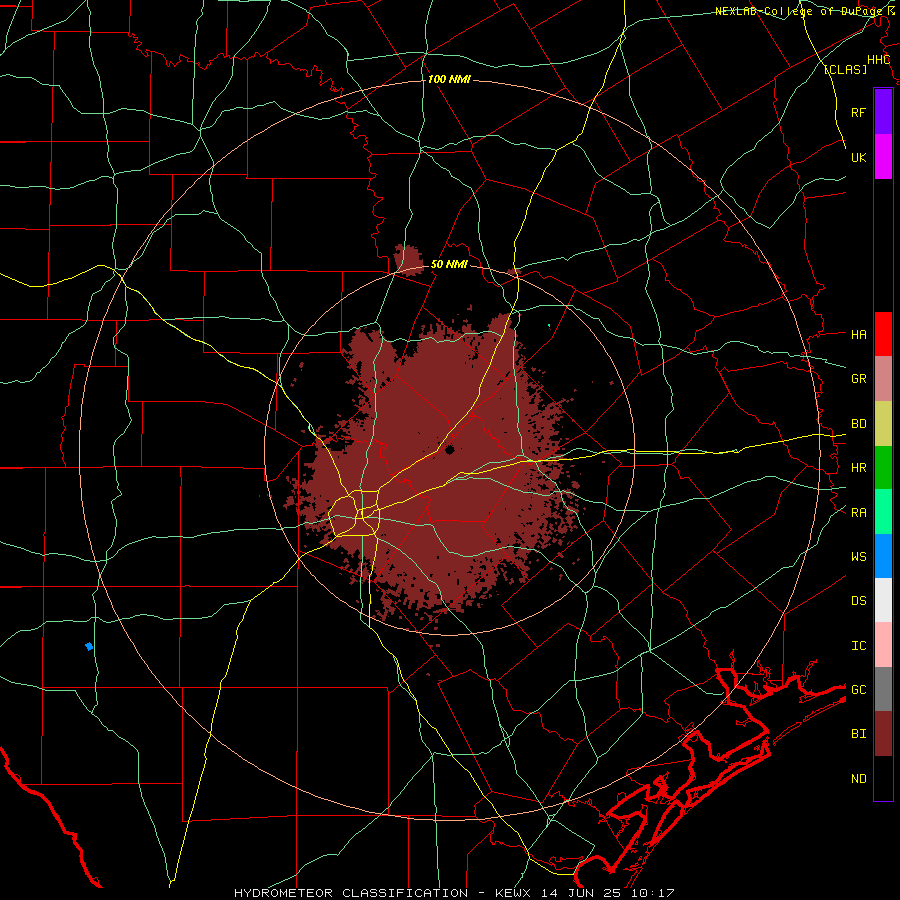Click the RF legend label
Viewport: 900px width, 900px height.
coord(858,112)
